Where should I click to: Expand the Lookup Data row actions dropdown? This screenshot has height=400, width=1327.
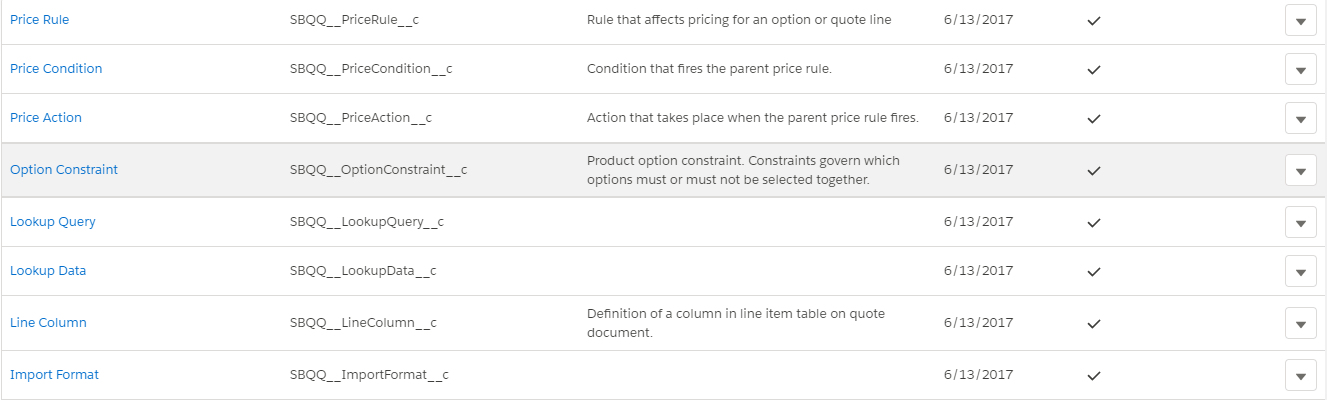click(1300, 271)
